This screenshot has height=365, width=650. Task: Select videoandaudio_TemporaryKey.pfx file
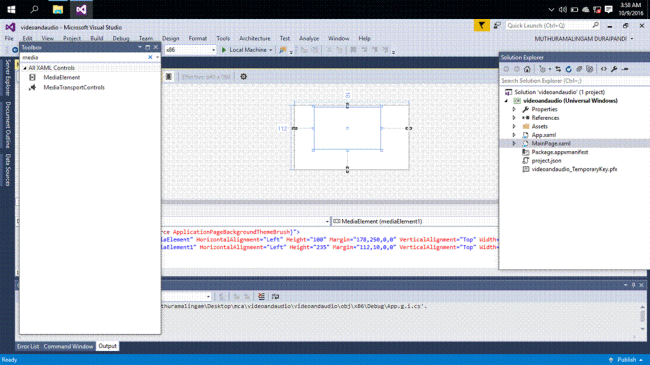click(574, 169)
